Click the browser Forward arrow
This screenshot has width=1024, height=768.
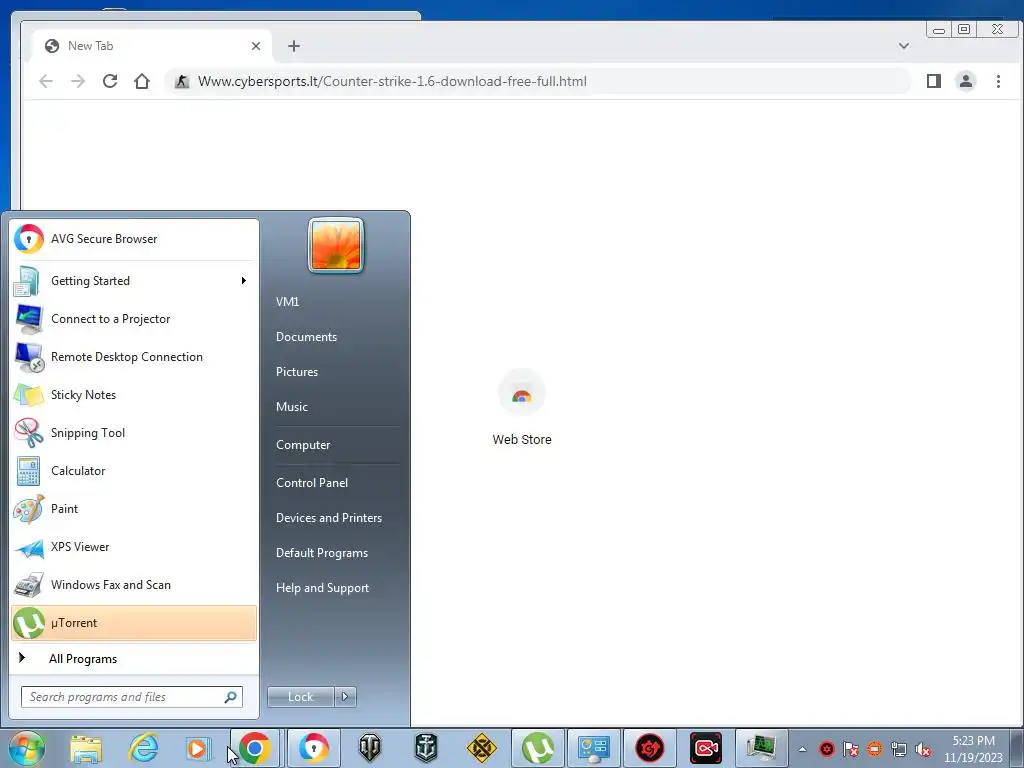[x=78, y=81]
